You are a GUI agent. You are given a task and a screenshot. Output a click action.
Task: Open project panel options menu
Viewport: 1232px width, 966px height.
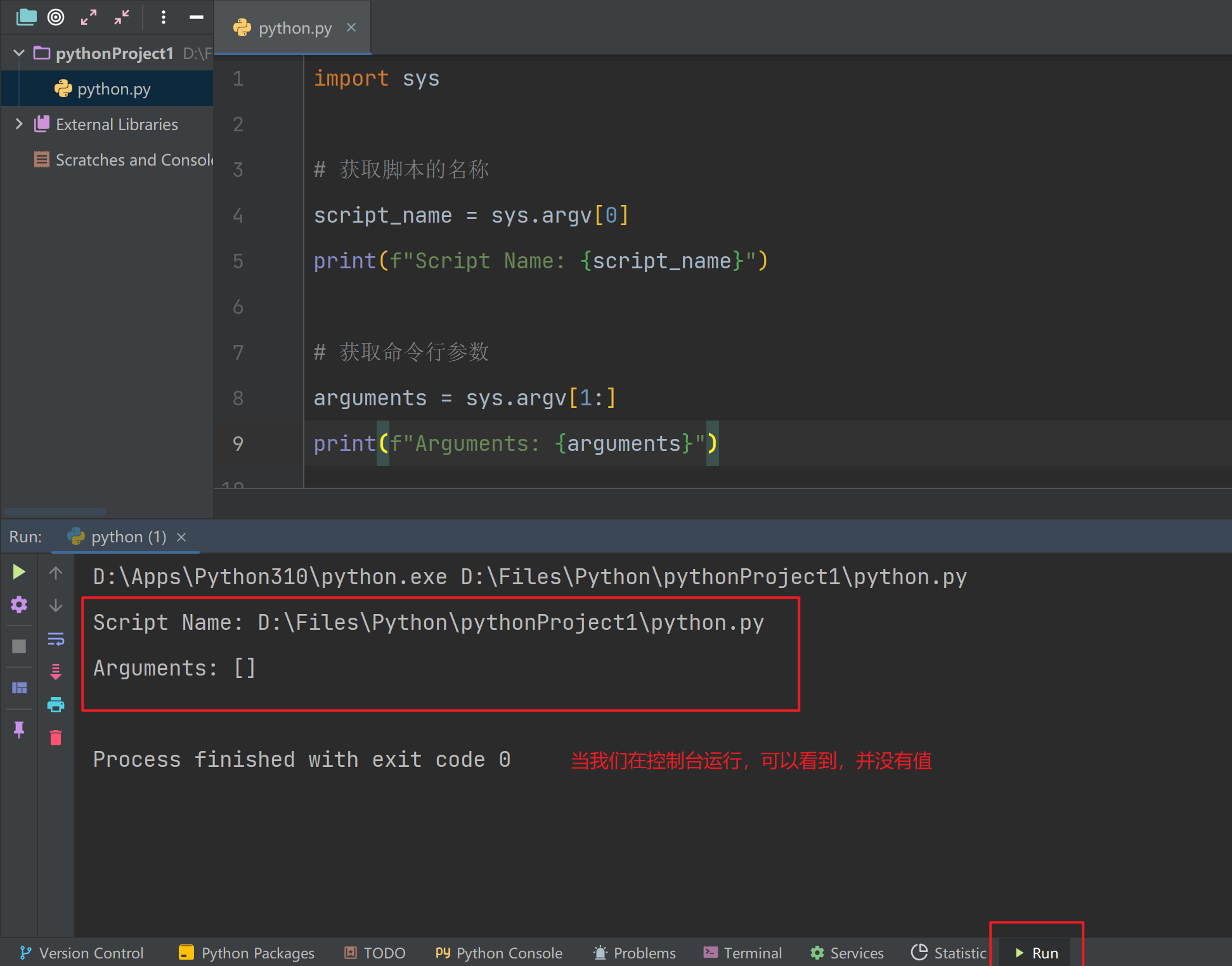pyautogui.click(x=164, y=17)
